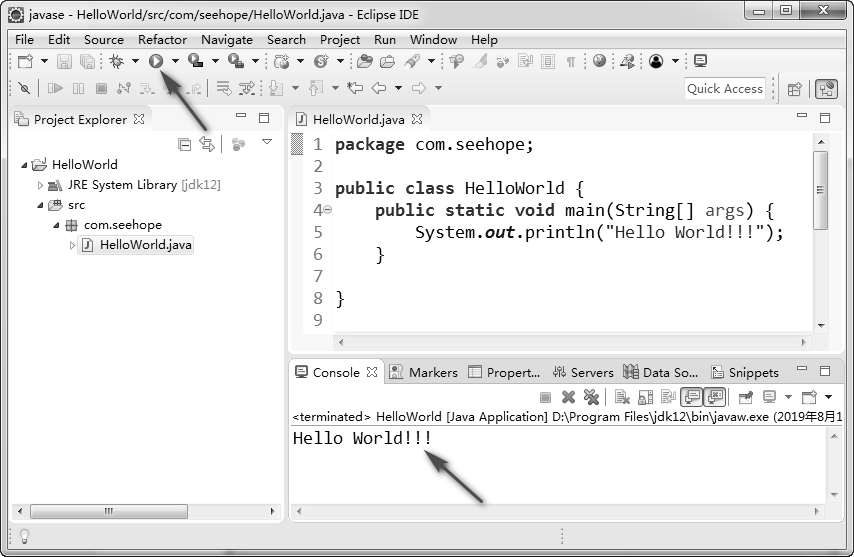Click the editor horizontal scroll right arrow
This screenshot has height=557, width=854.
pos(803,342)
